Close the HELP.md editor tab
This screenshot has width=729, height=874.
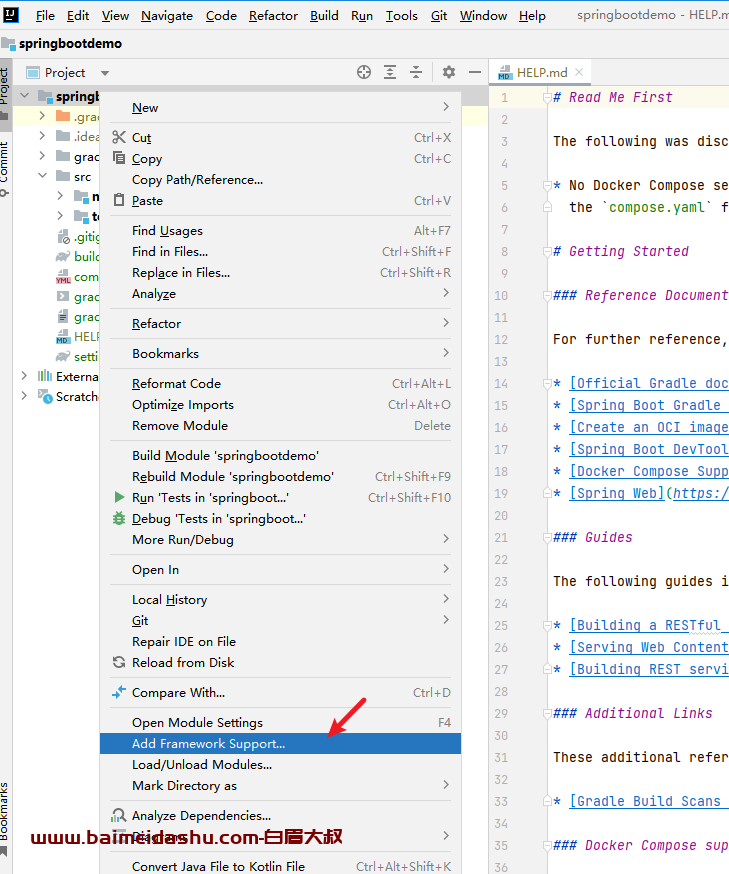tap(579, 72)
